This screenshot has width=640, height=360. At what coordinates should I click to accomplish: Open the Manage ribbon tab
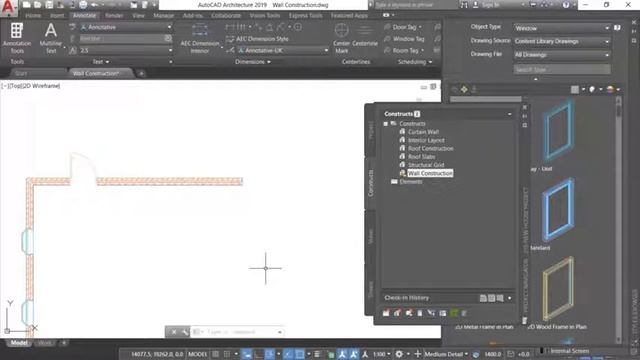pos(164,16)
